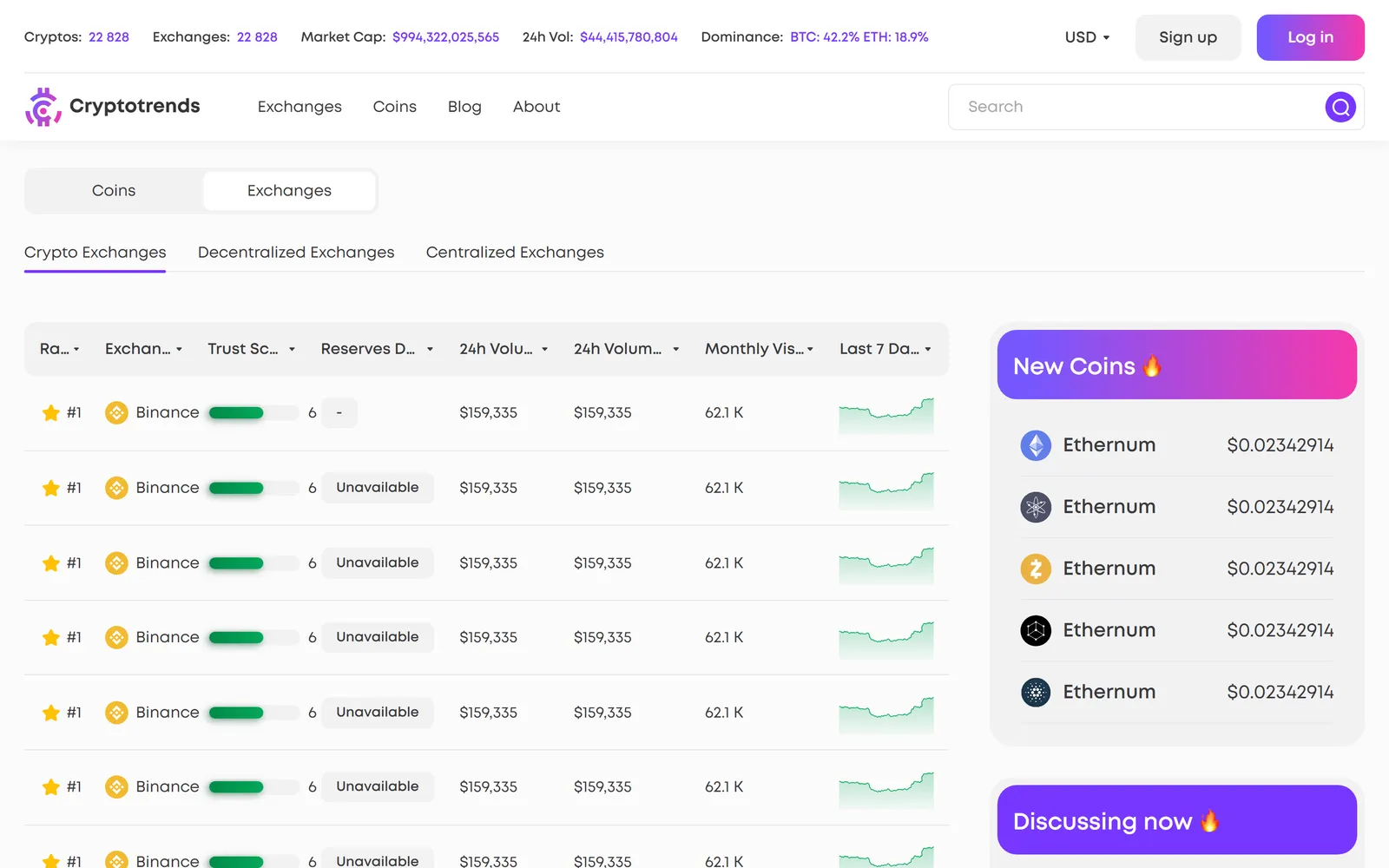Click the 24h Vol value $44,415,780,804
The height and width of the screenshot is (868, 1389).
click(629, 37)
